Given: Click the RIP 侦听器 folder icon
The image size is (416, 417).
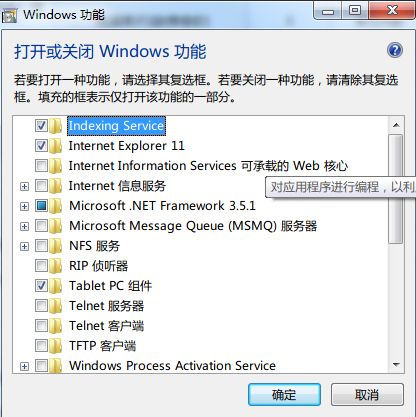Looking at the screenshot, I should (x=56, y=266).
